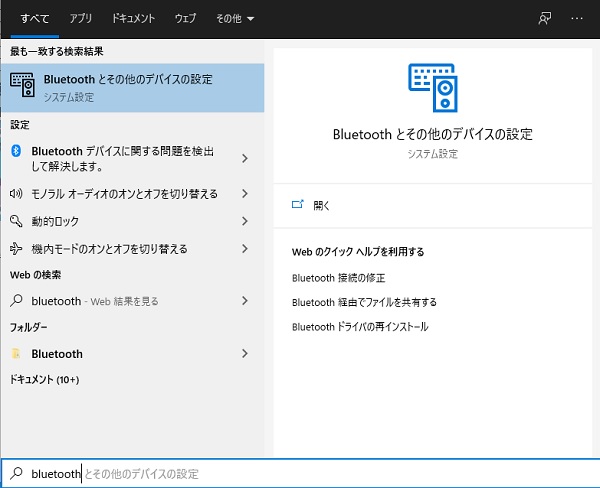Open the その他 dropdown filter
Image resolution: width=600 pixels, height=488 pixels.
(x=235, y=19)
